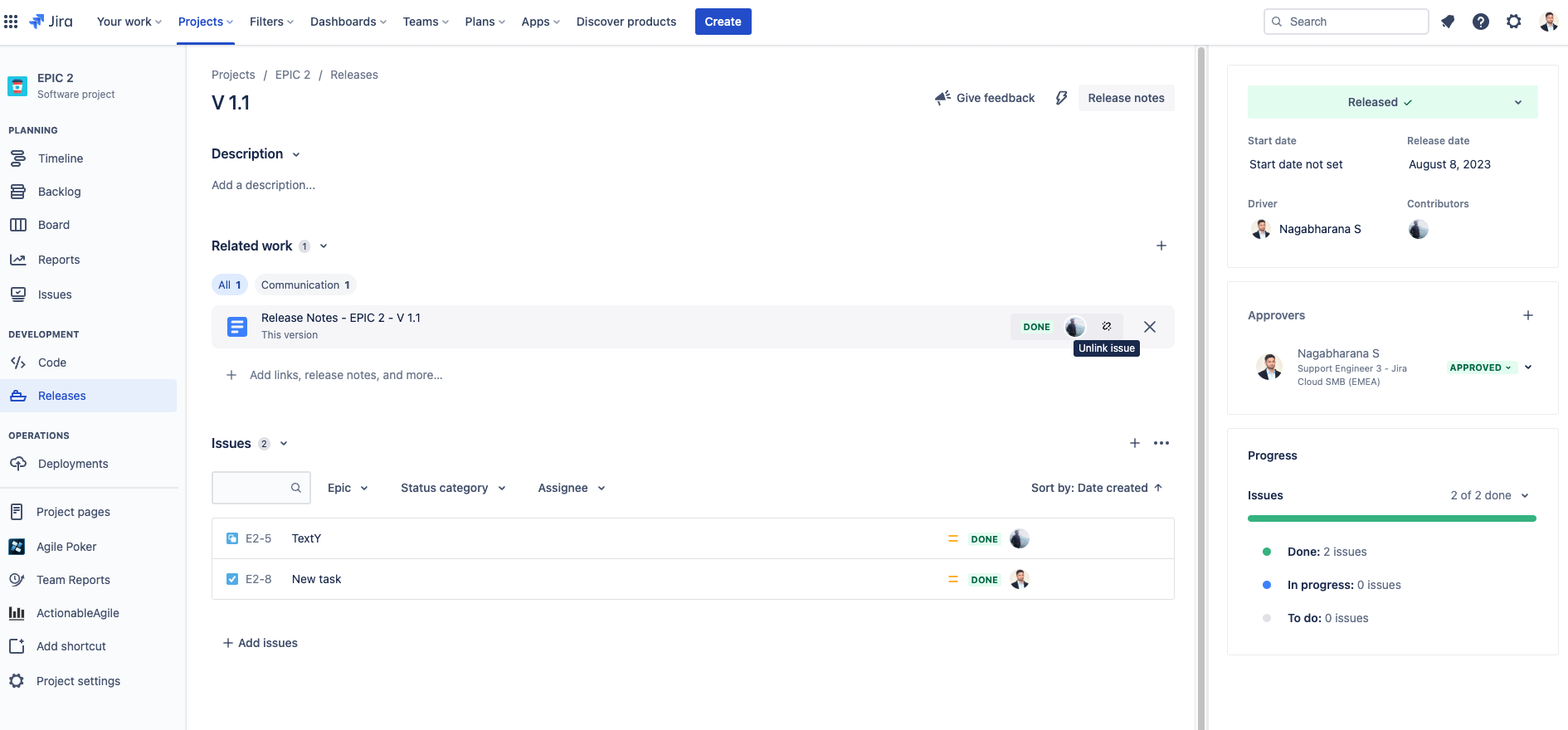The width and height of the screenshot is (1568, 730).
Task: Click Add issues link
Action: 260,643
